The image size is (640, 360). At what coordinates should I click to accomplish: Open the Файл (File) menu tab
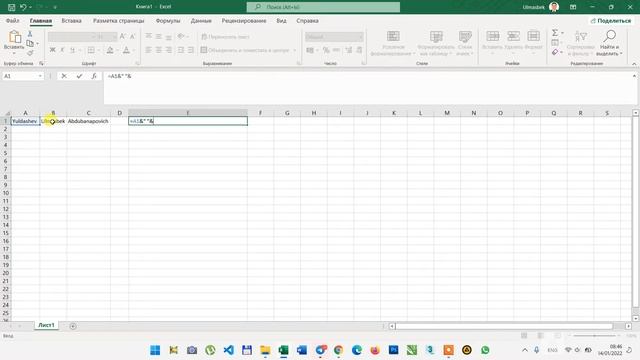coord(13,21)
